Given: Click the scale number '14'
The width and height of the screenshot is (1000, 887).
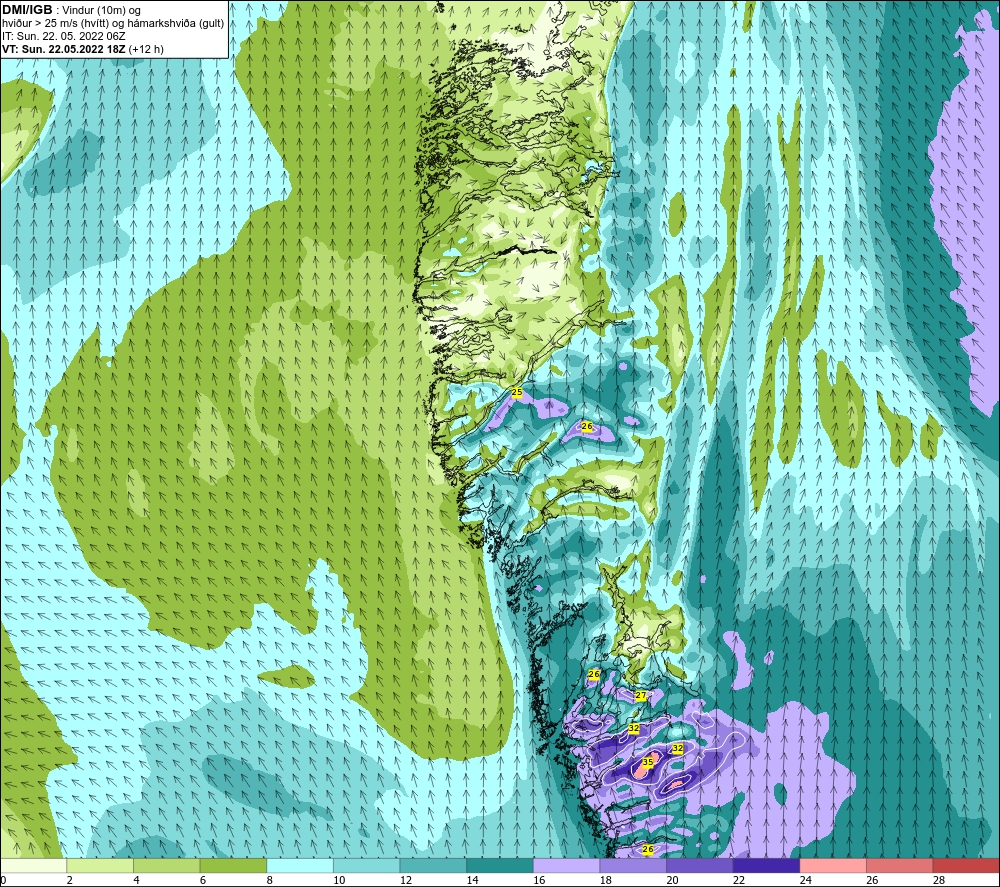Looking at the screenshot, I should click(x=472, y=880).
